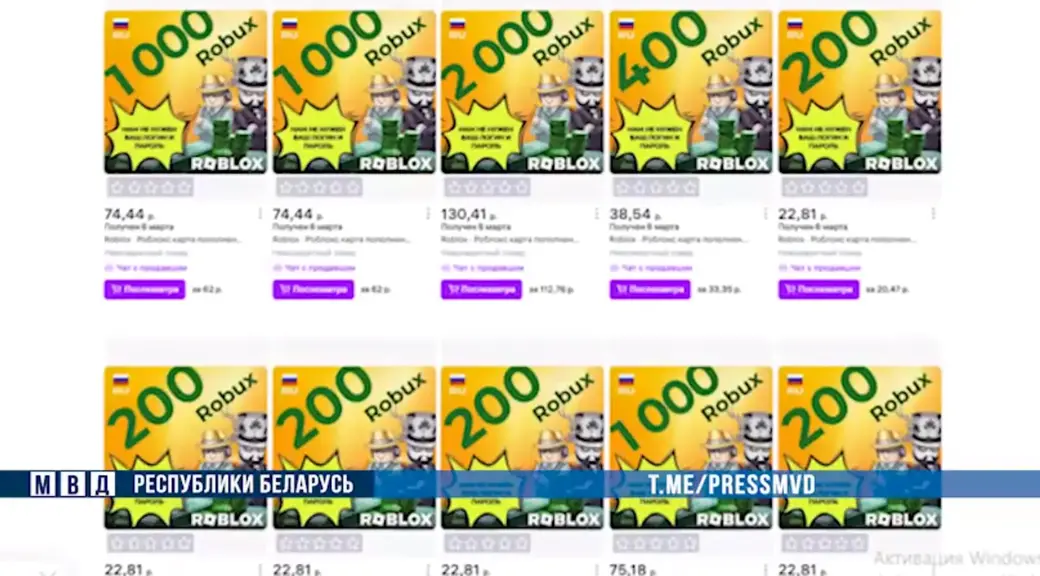Viewport: 1040px width, 576px height.
Task: Open three-dot menu beside first 74,44 price
Action: (259, 214)
